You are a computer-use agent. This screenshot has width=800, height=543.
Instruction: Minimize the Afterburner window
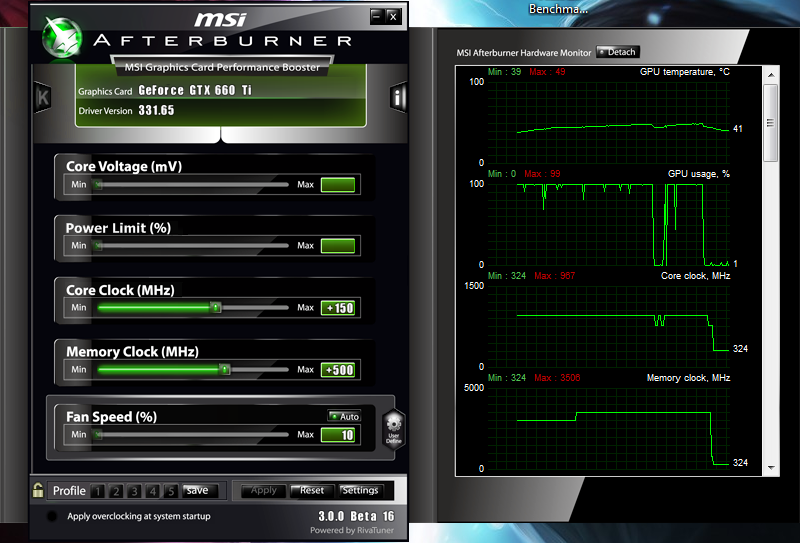[377, 16]
